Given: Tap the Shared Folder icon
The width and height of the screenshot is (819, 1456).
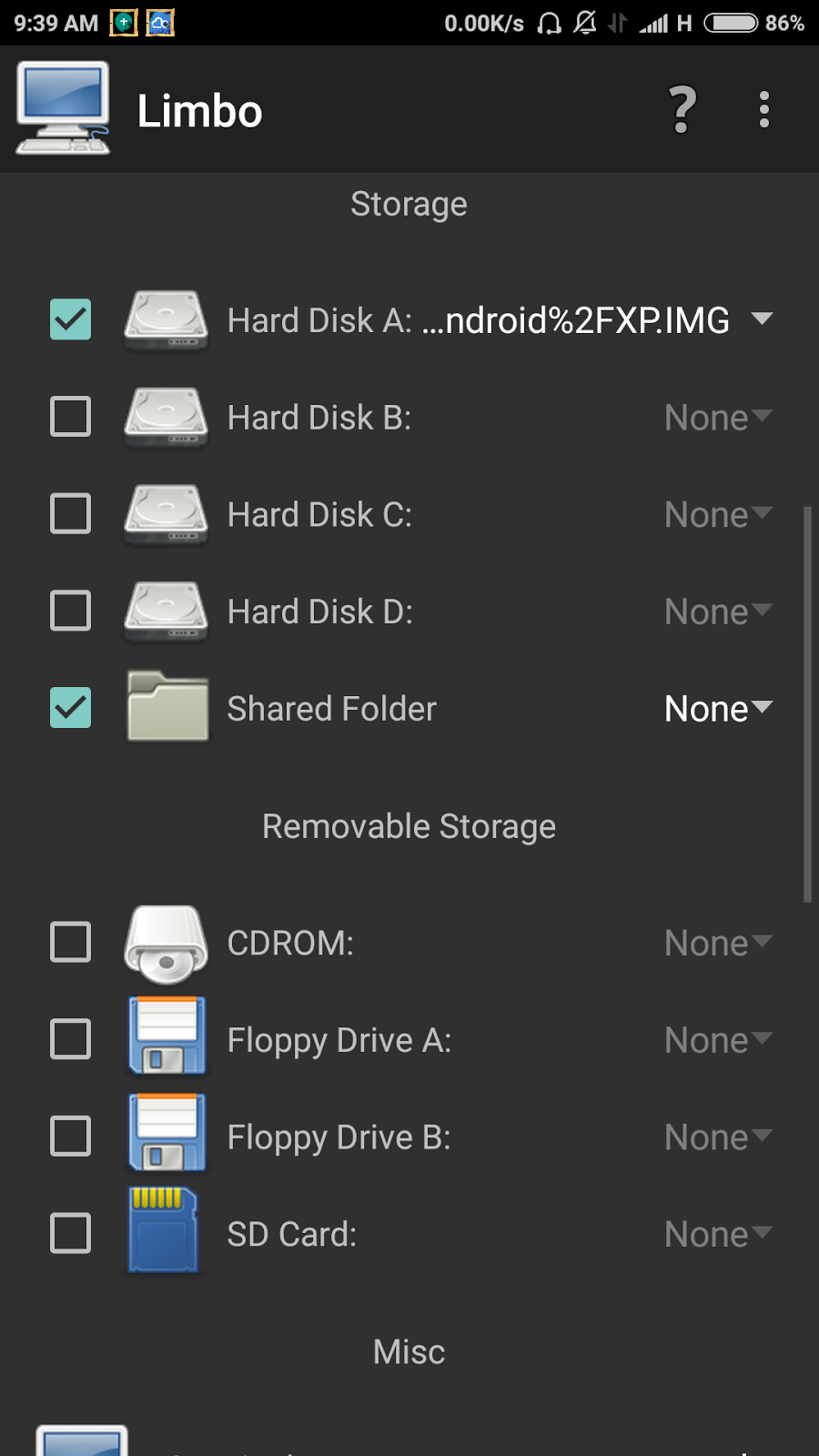Looking at the screenshot, I should point(167,707).
